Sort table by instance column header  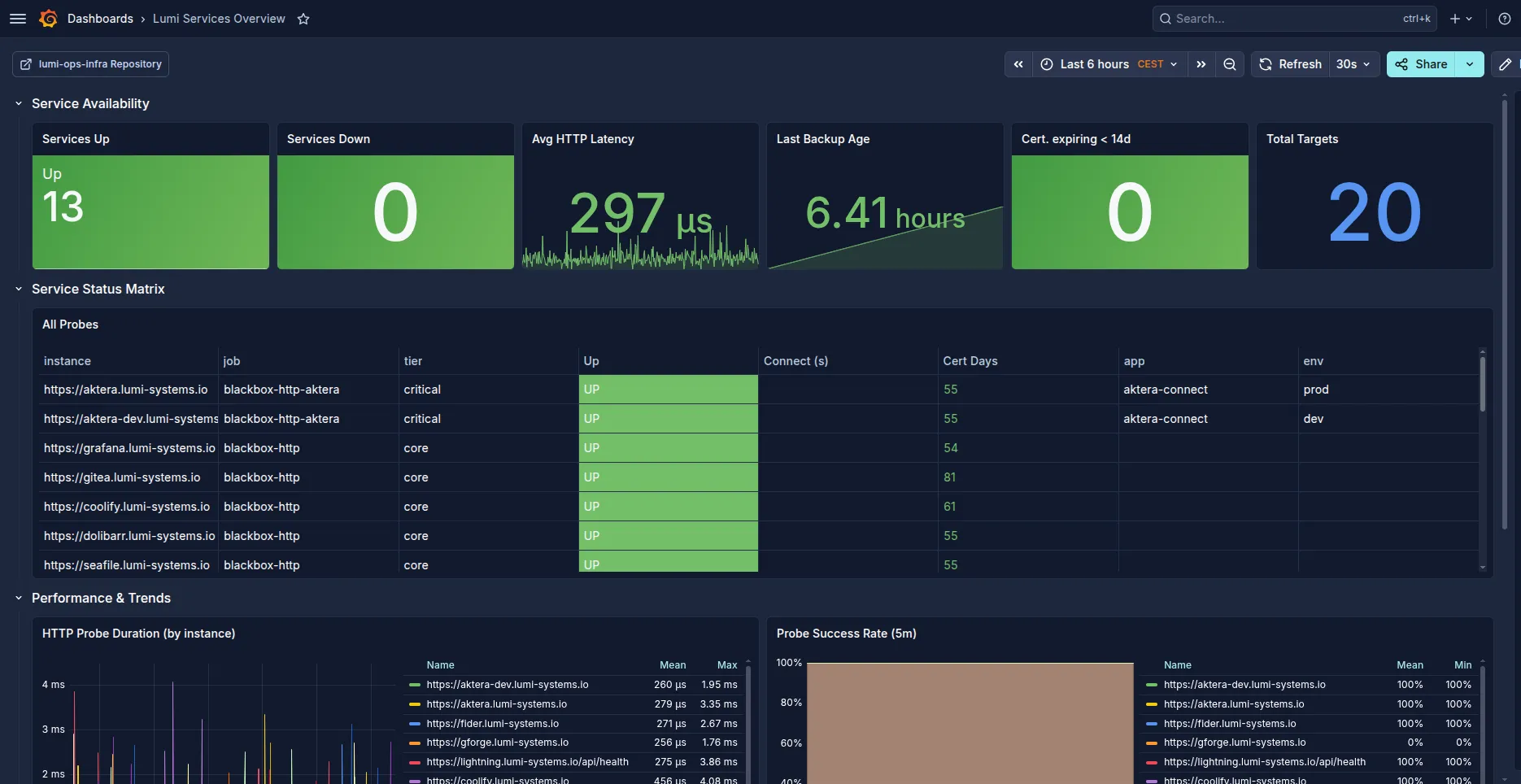(68, 361)
